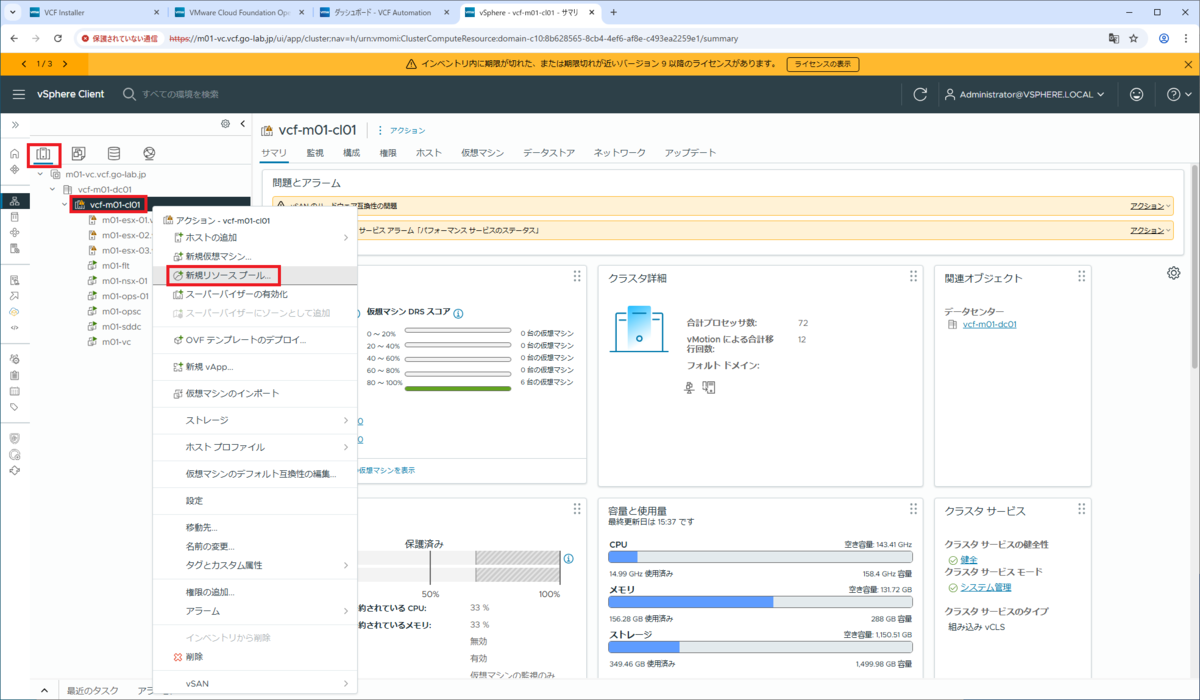1200x700 pixels.
Task: Select the Inventory icon in left sidebar
Action: coord(14,201)
